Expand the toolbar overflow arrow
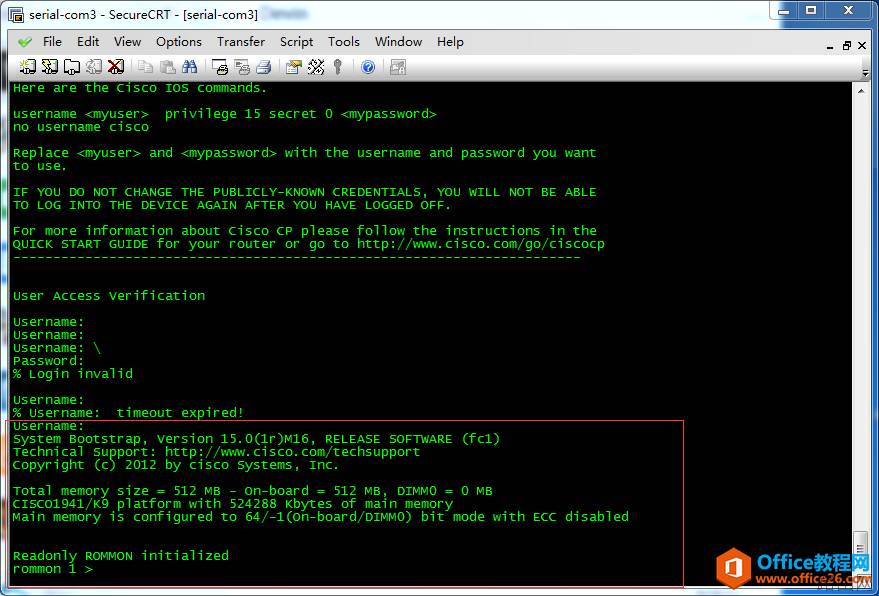This screenshot has width=879, height=596. [866, 72]
